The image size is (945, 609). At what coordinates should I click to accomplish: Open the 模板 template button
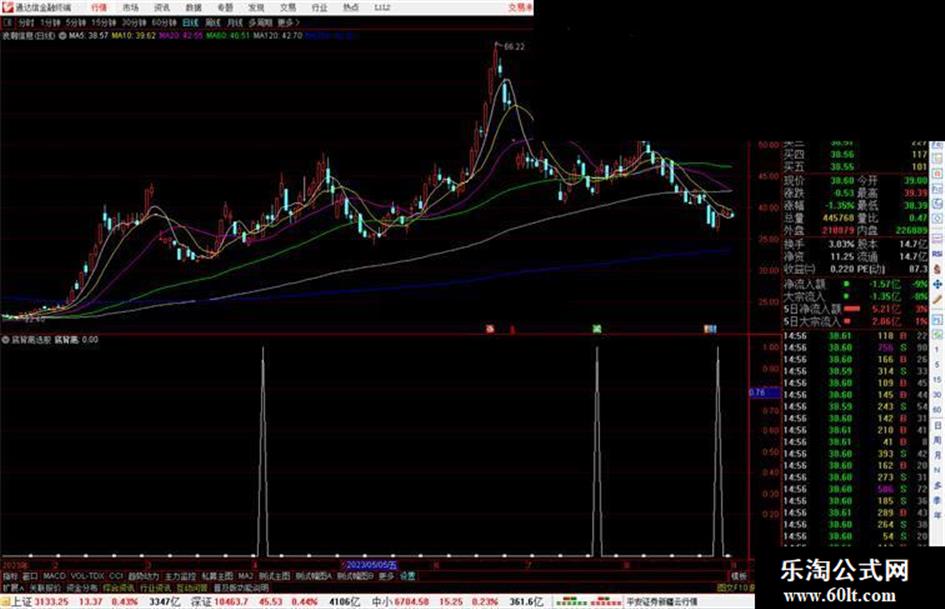pyautogui.click(x=738, y=576)
